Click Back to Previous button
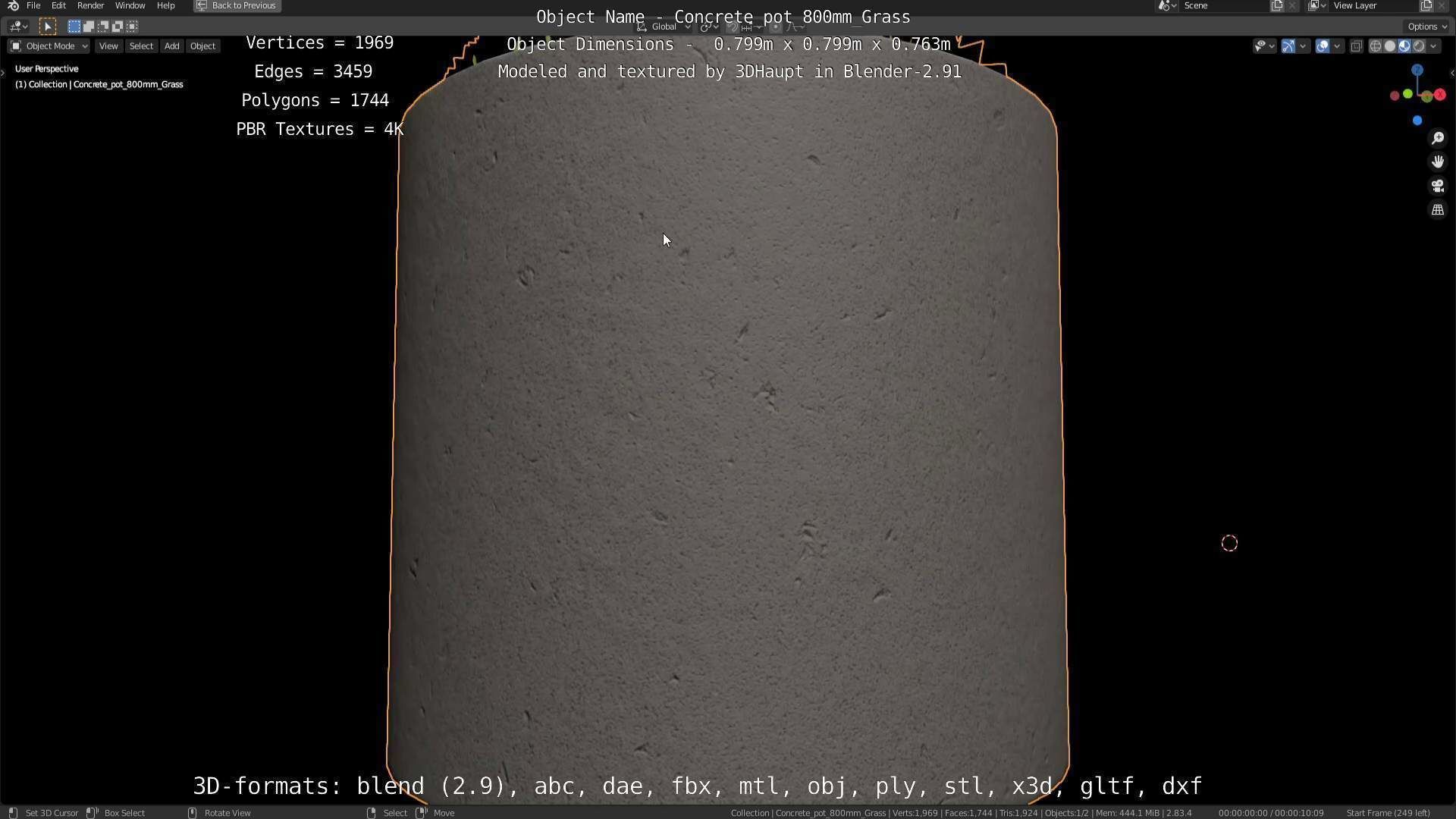This screenshot has width=1456, height=819. 237,5
